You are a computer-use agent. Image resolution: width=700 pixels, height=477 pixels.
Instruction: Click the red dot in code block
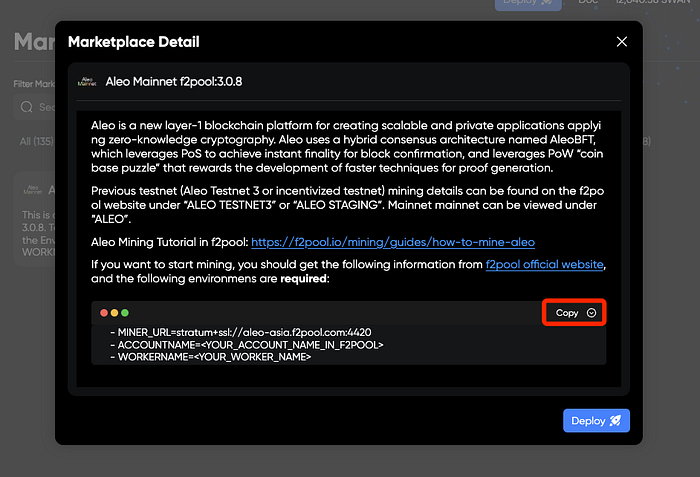click(102, 313)
